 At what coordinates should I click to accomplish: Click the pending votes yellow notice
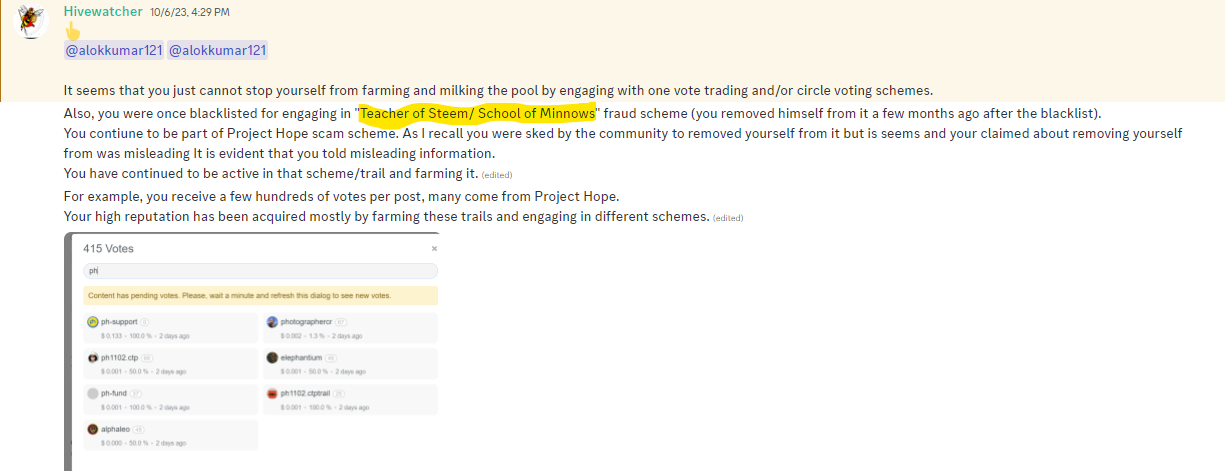[x=260, y=296]
